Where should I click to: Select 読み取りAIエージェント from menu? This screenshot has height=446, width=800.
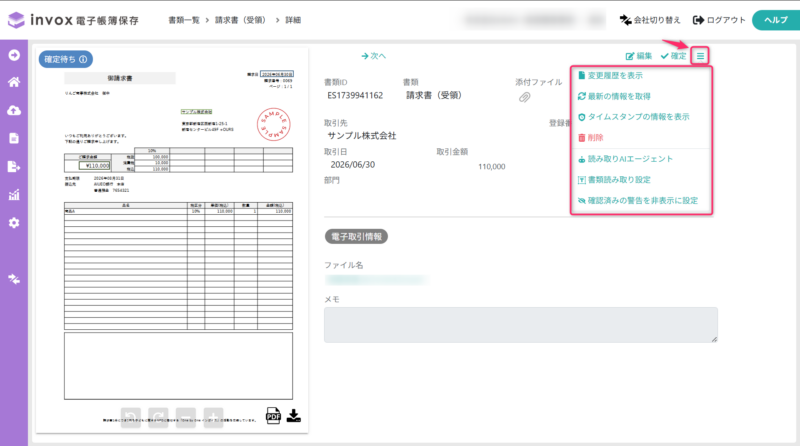click(x=625, y=159)
